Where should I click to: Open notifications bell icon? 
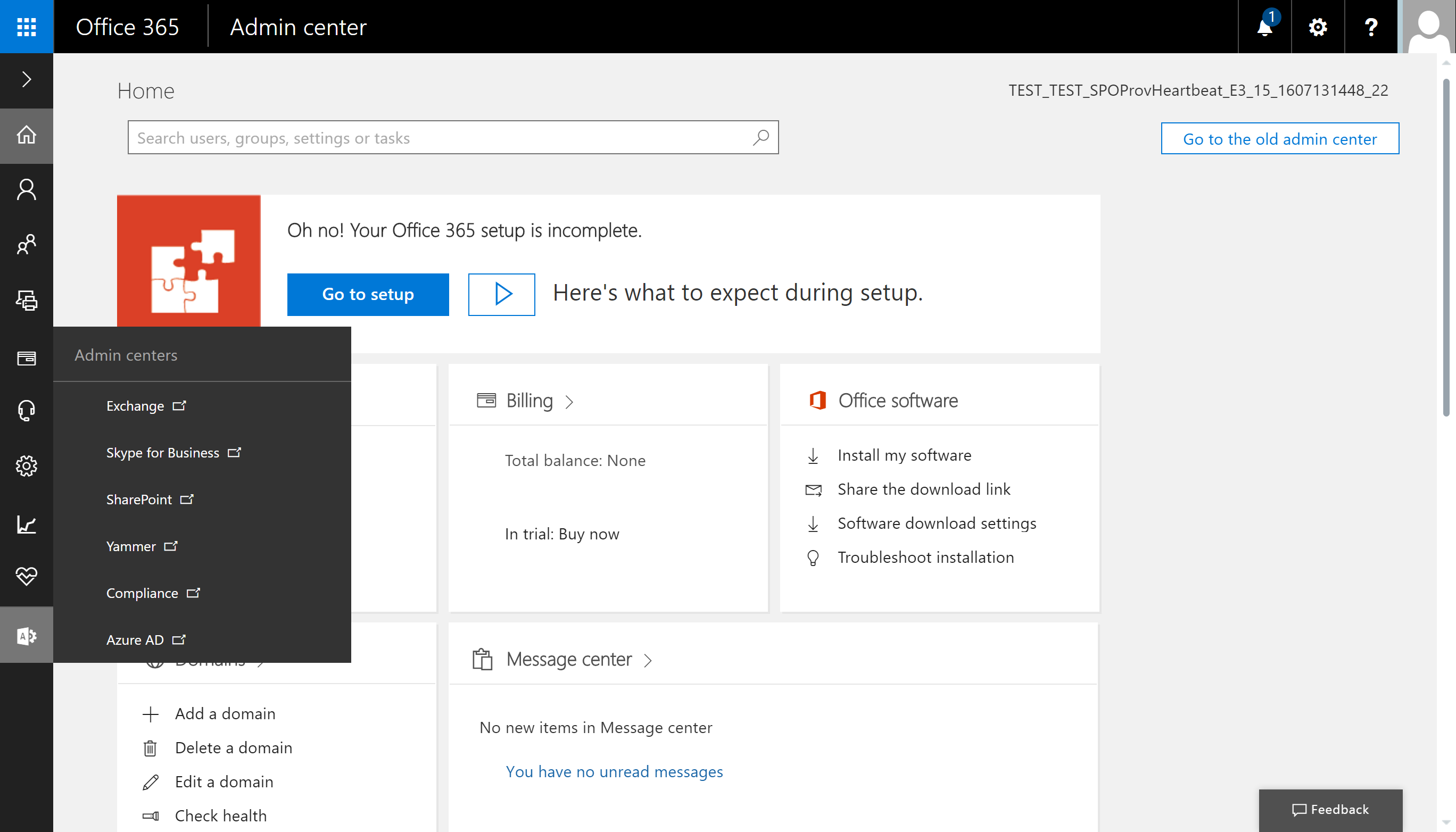[x=1264, y=26]
